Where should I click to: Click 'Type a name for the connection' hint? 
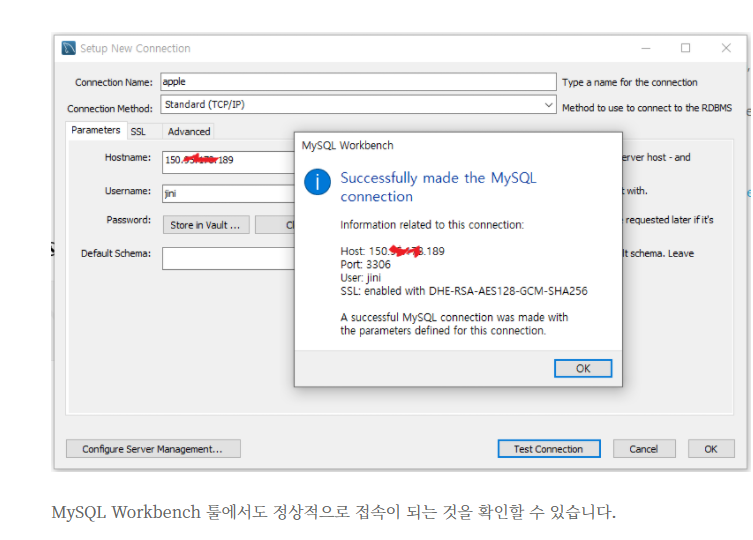tap(630, 82)
